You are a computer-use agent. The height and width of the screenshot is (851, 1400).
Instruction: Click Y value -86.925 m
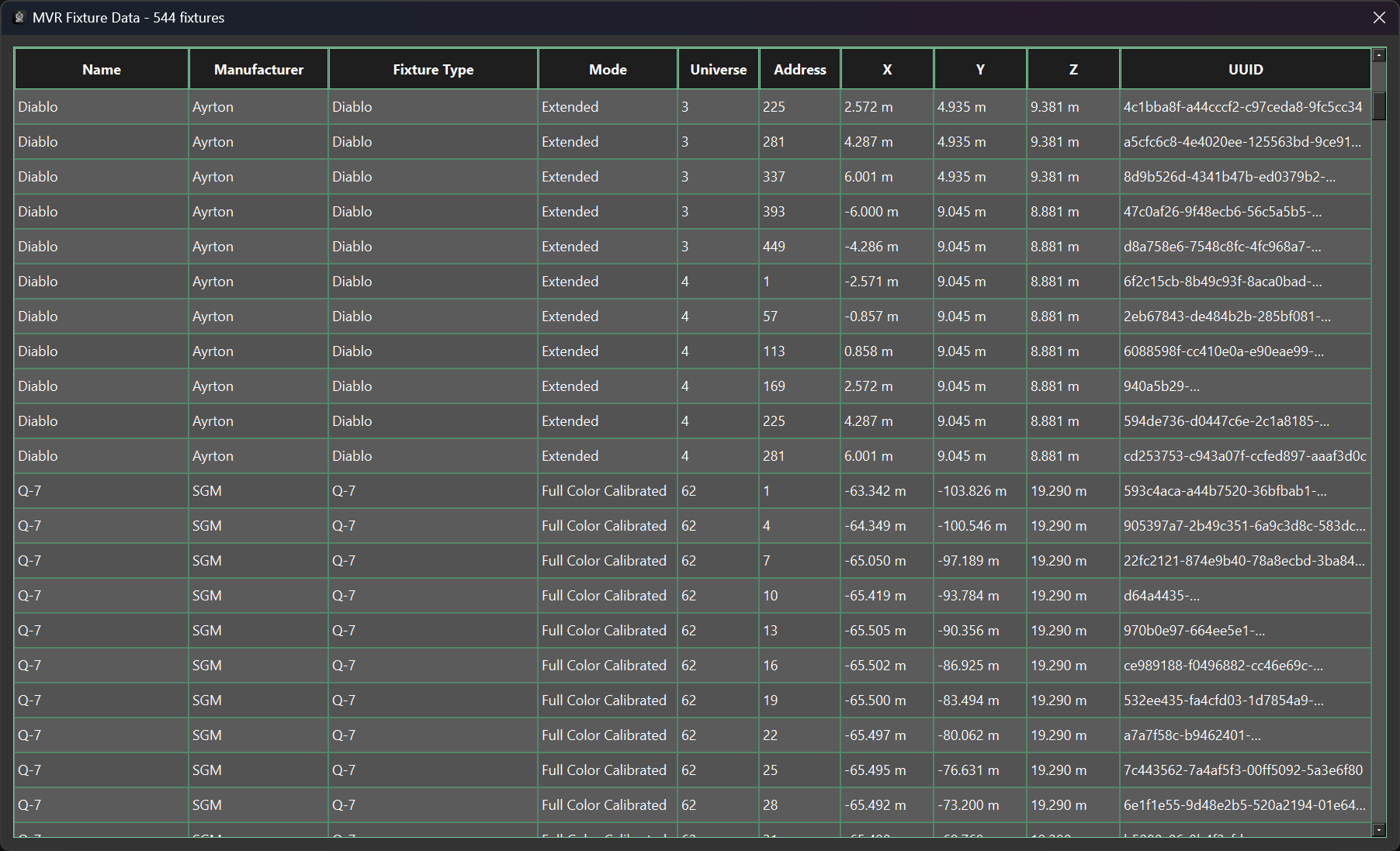[980, 666]
